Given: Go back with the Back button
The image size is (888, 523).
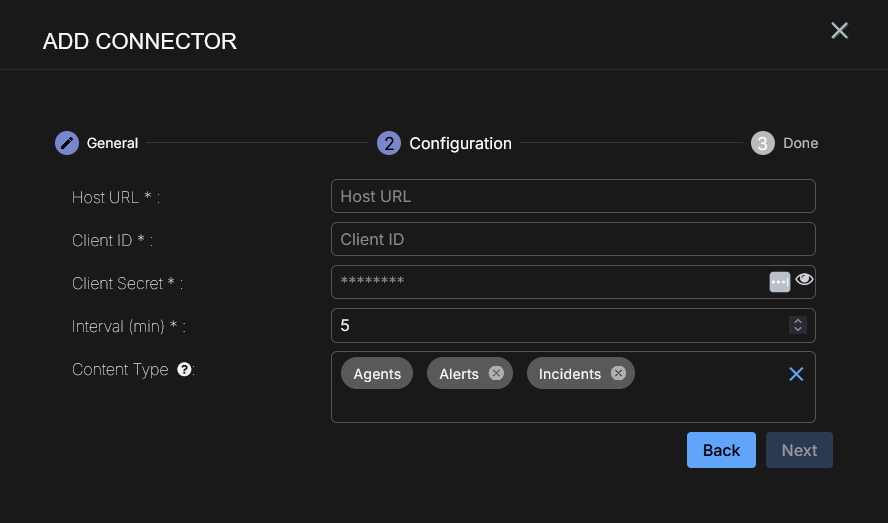Looking at the screenshot, I should point(721,450).
